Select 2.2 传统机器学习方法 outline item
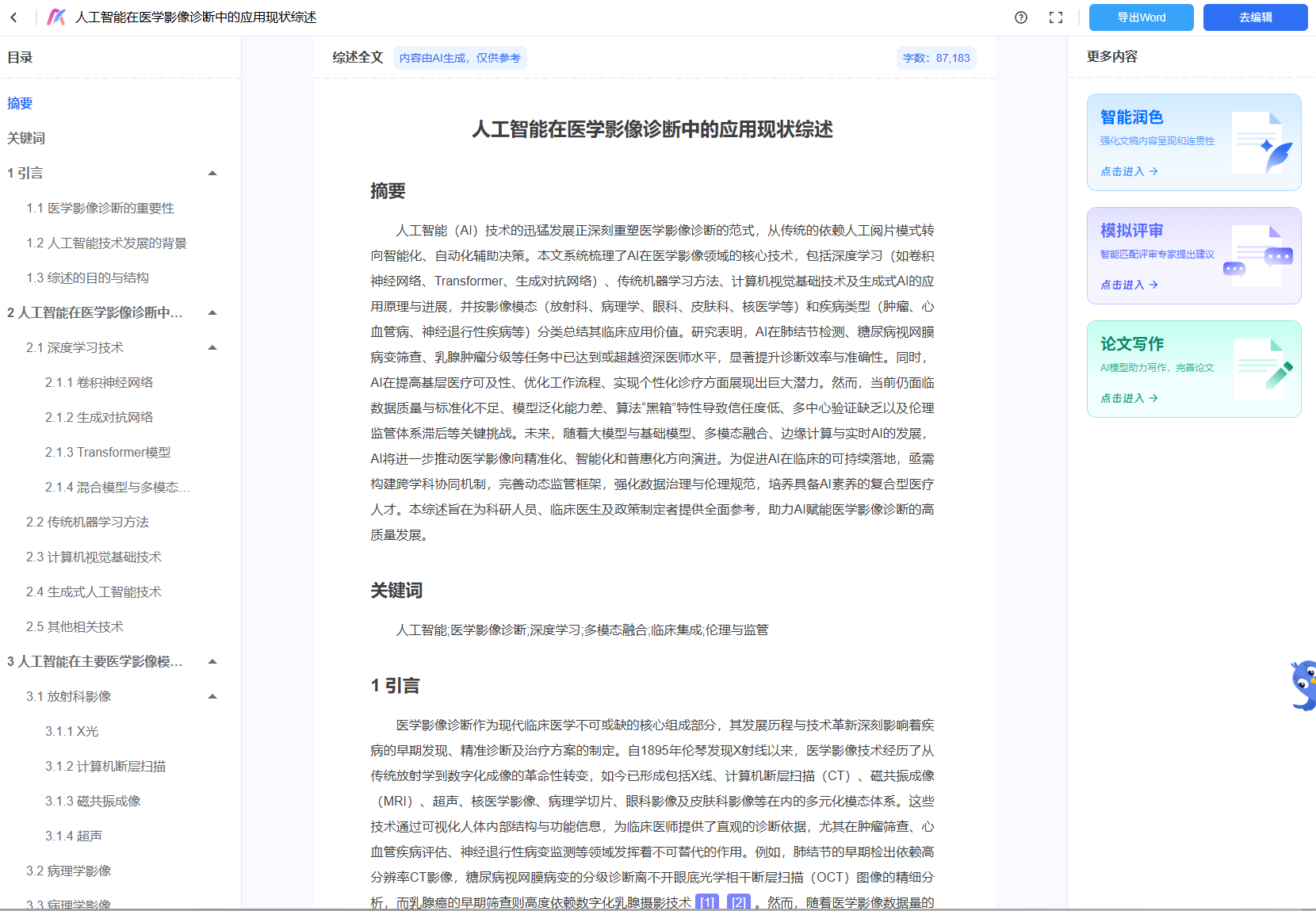 point(87,522)
